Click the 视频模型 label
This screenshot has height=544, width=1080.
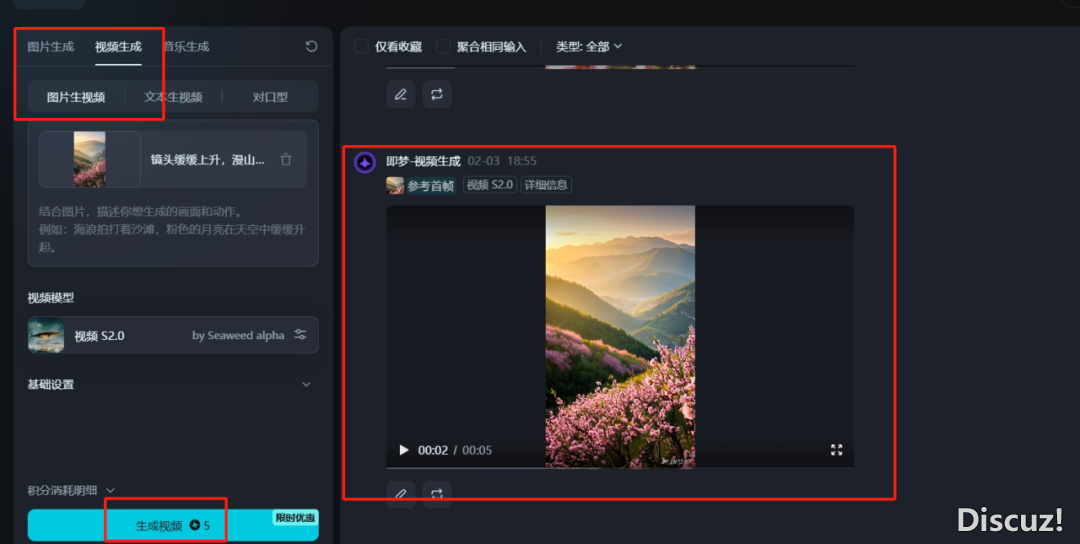(x=50, y=297)
